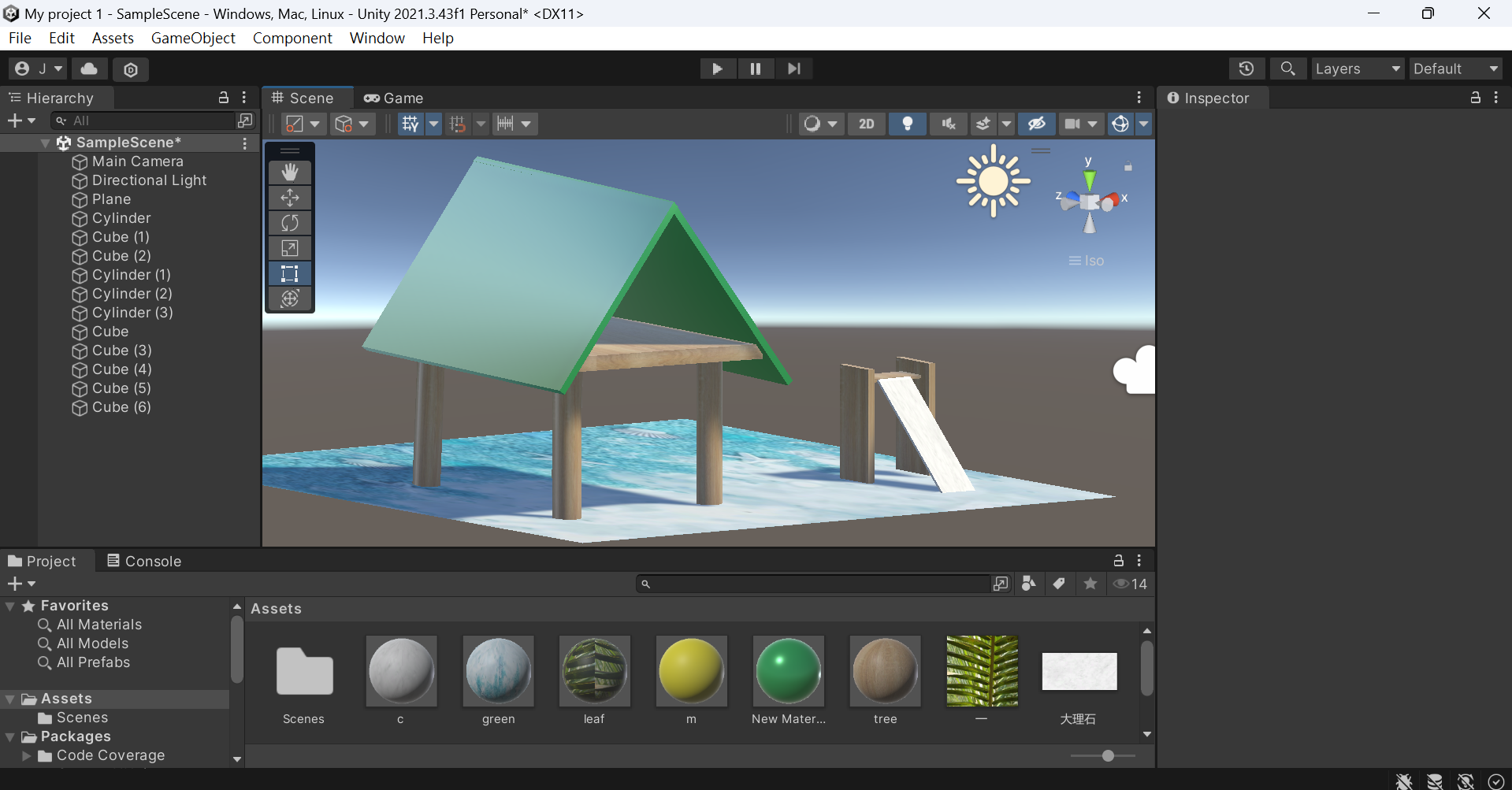The image size is (1512, 790).
Task: Adjust the asset thumbnail size slider
Action: 1108,755
